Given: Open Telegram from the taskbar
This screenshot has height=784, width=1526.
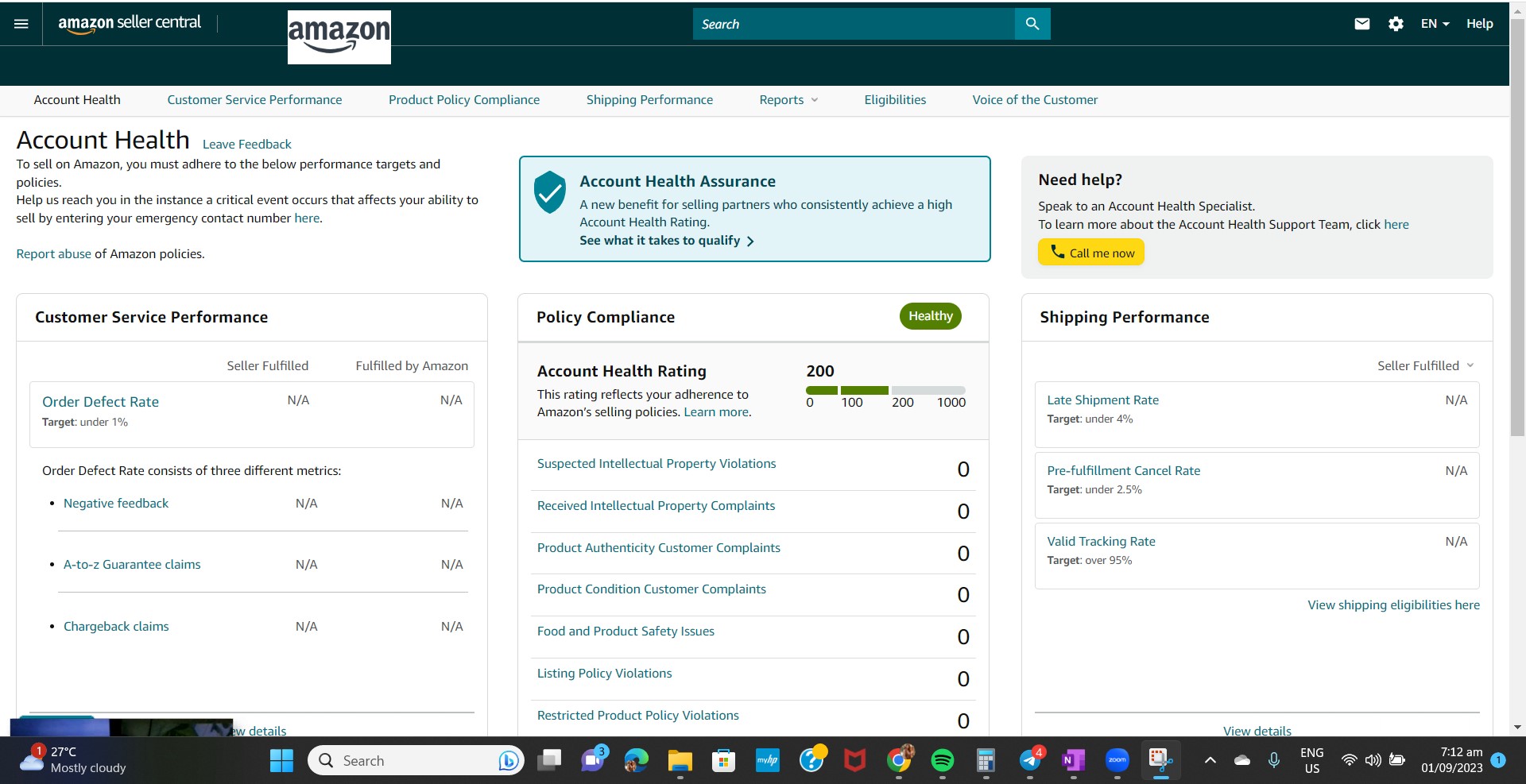Looking at the screenshot, I should [1030, 761].
